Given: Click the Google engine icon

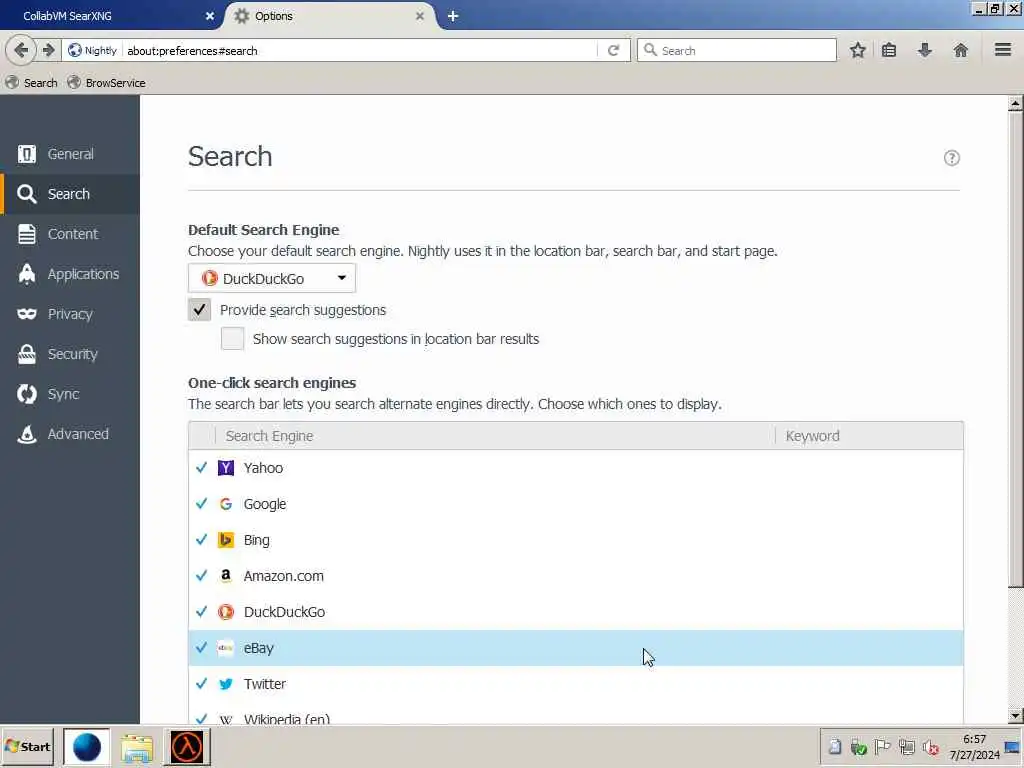Looking at the screenshot, I should point(225,504).
